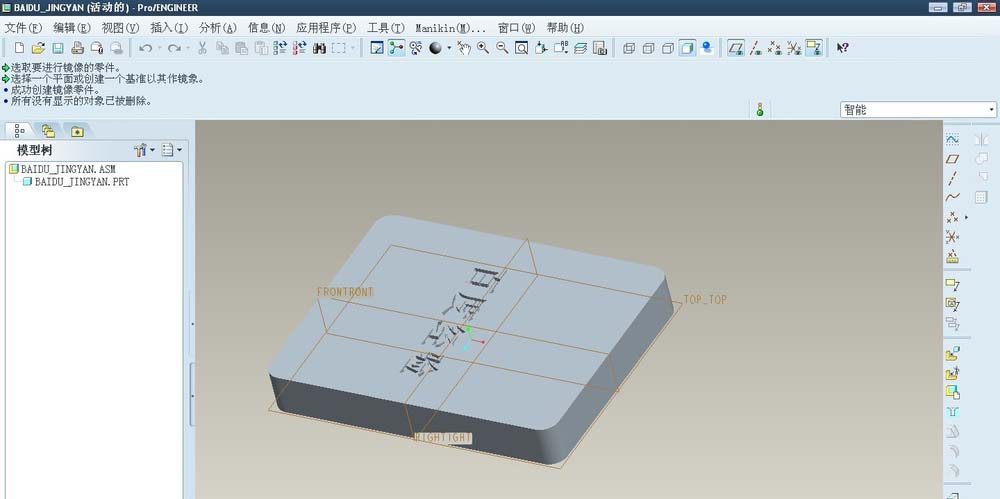This screenshot has width=1000, height=499.
Task: Create a new file
Action: pos(19,48)
